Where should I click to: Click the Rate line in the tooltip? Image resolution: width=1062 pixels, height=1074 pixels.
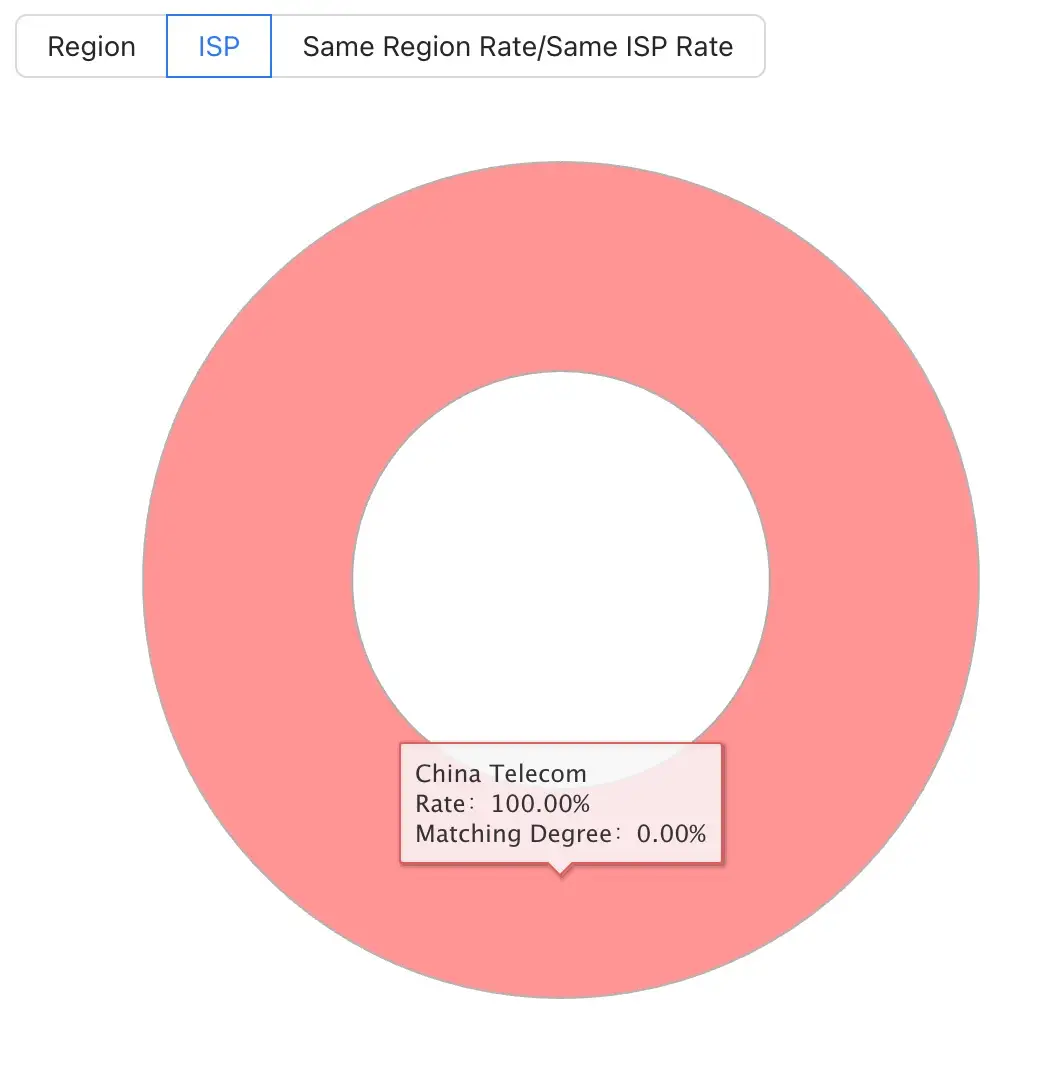click(x=502, y=803)
